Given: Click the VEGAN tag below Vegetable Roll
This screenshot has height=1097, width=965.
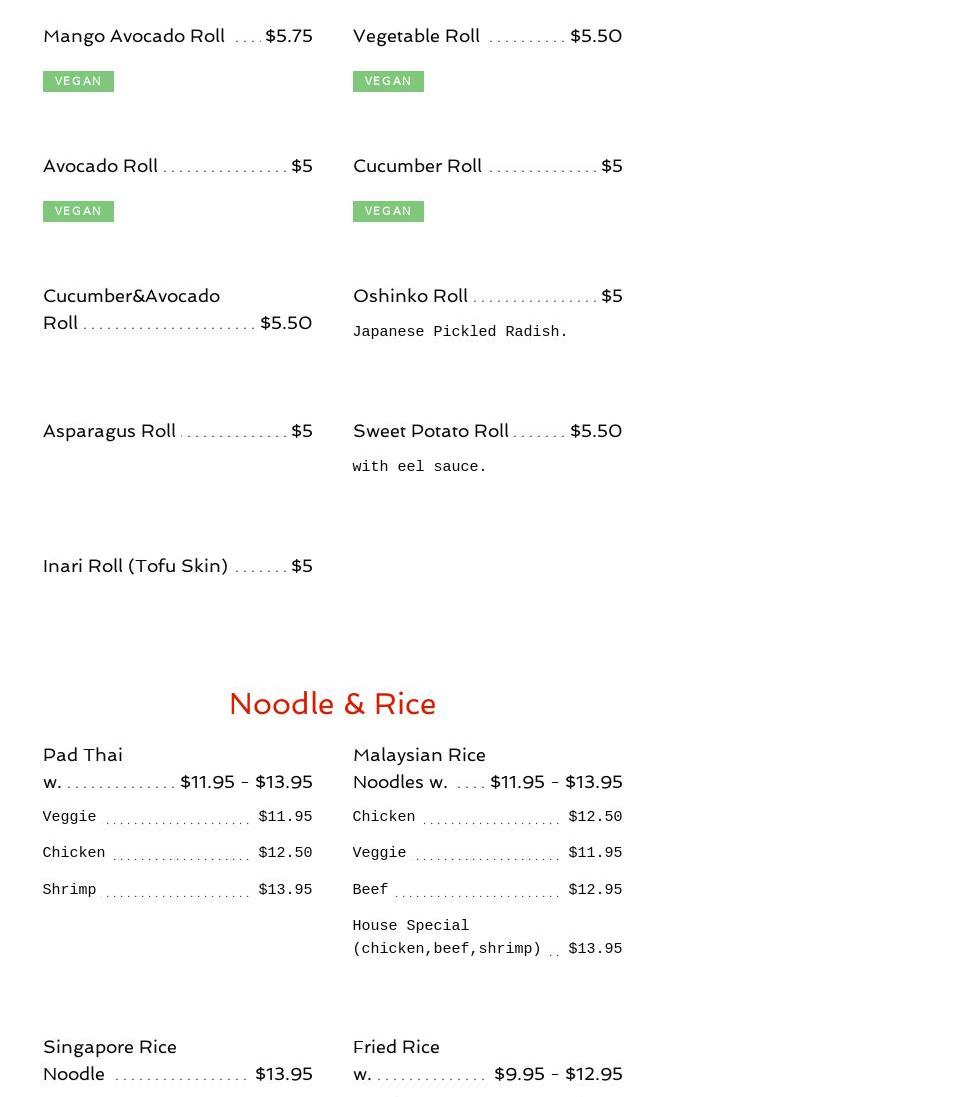Looking at the screenshot, I should (388, 81).
